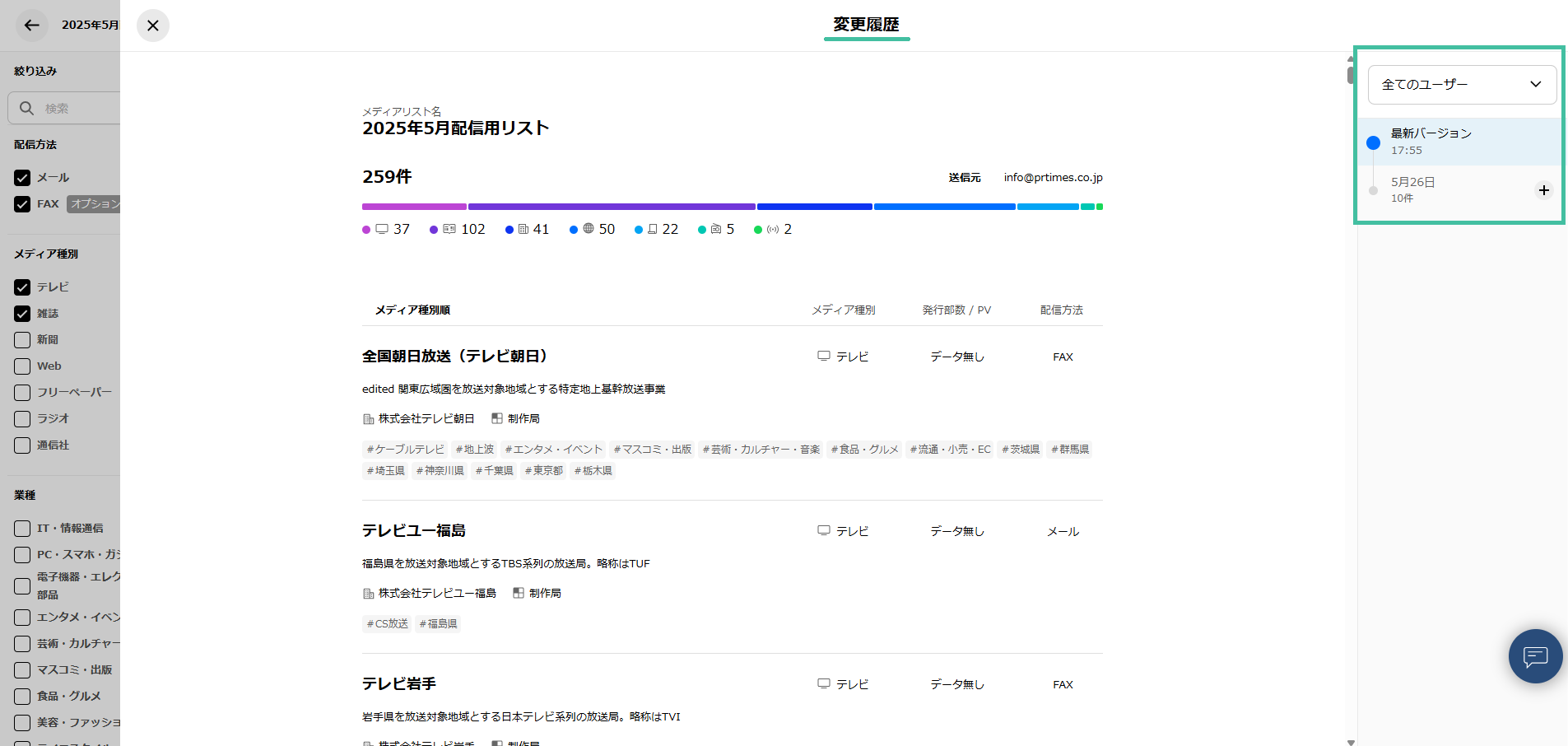Click the radio icon showing count 2
Screen dimensions: 1568x746
click(x=772, y=229)
